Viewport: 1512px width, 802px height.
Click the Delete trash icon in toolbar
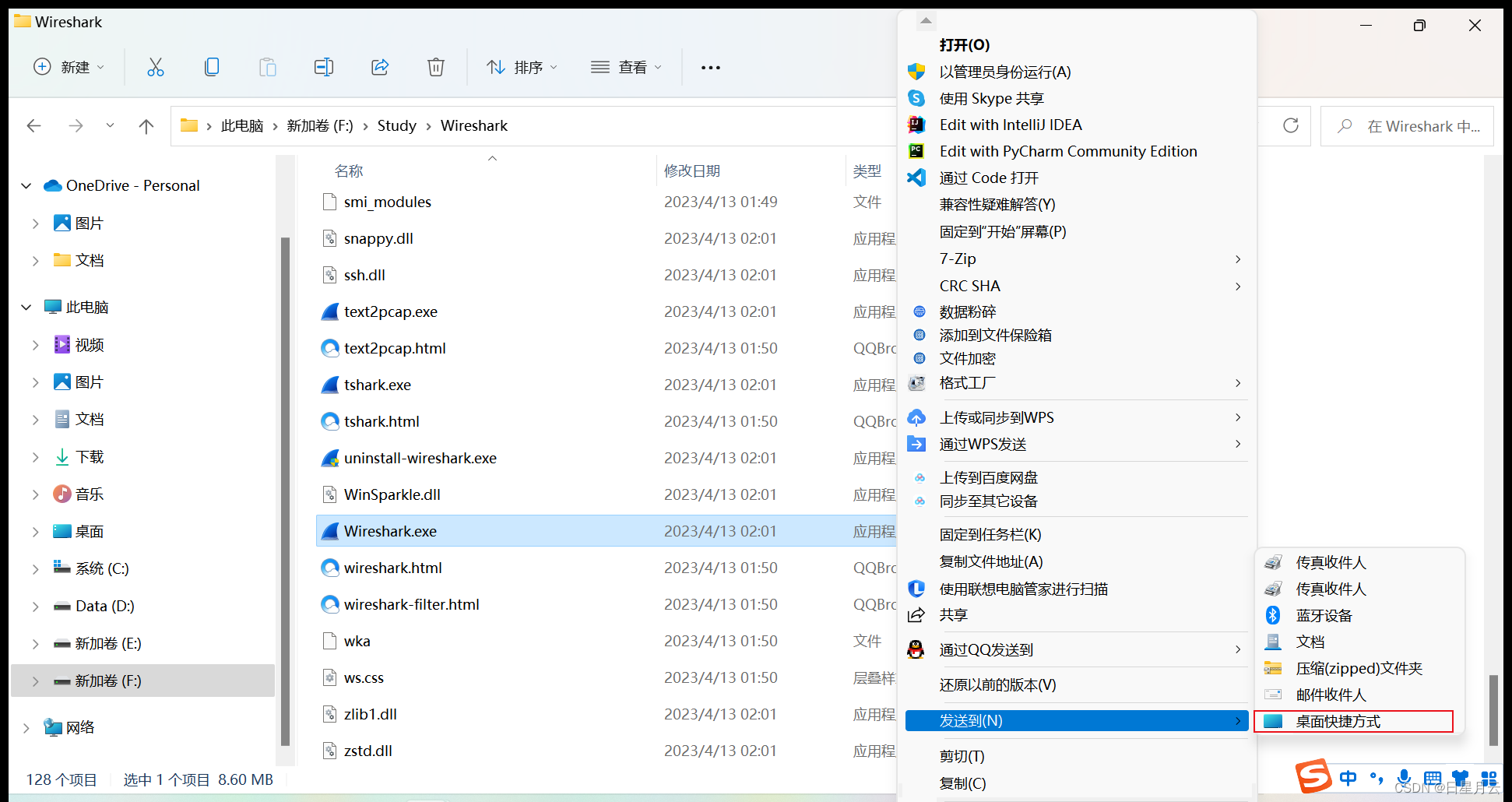click(x=436, y=67)
